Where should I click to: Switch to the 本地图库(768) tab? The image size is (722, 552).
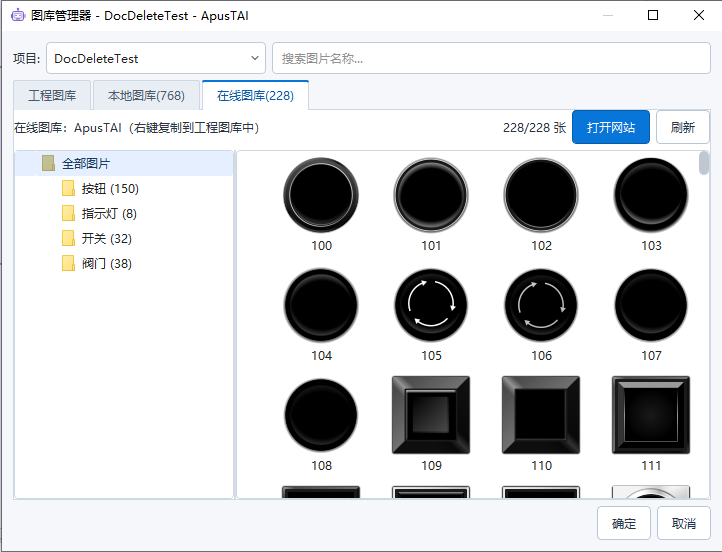point(146,95)
